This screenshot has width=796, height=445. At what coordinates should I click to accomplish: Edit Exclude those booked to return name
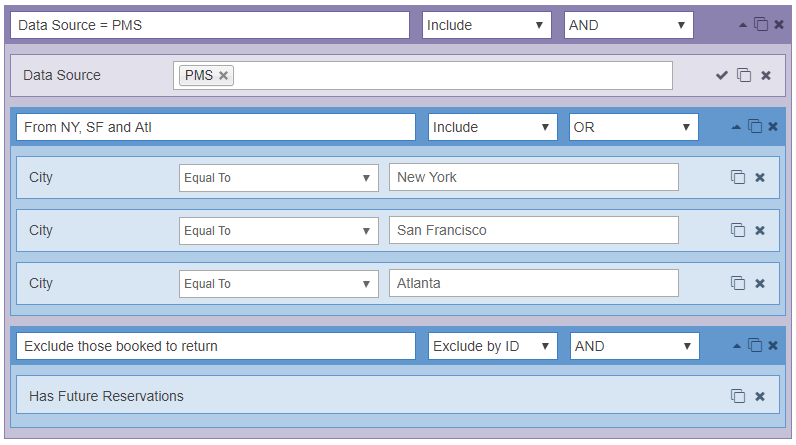[216, 346]
